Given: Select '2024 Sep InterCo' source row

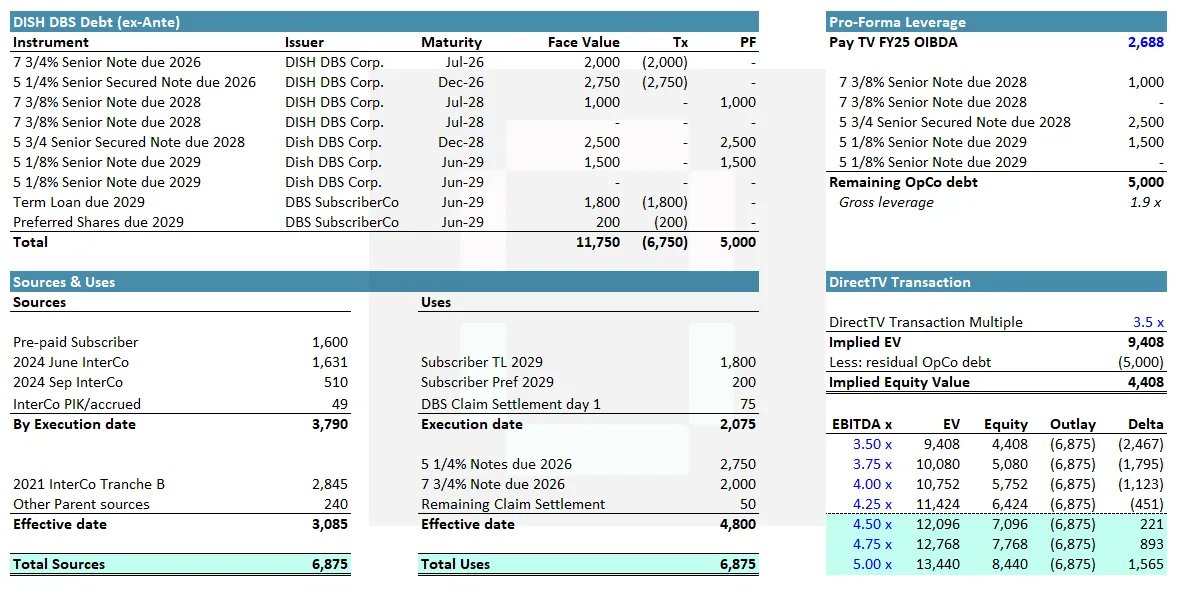Looking at the screenshot, I should 180,382.
